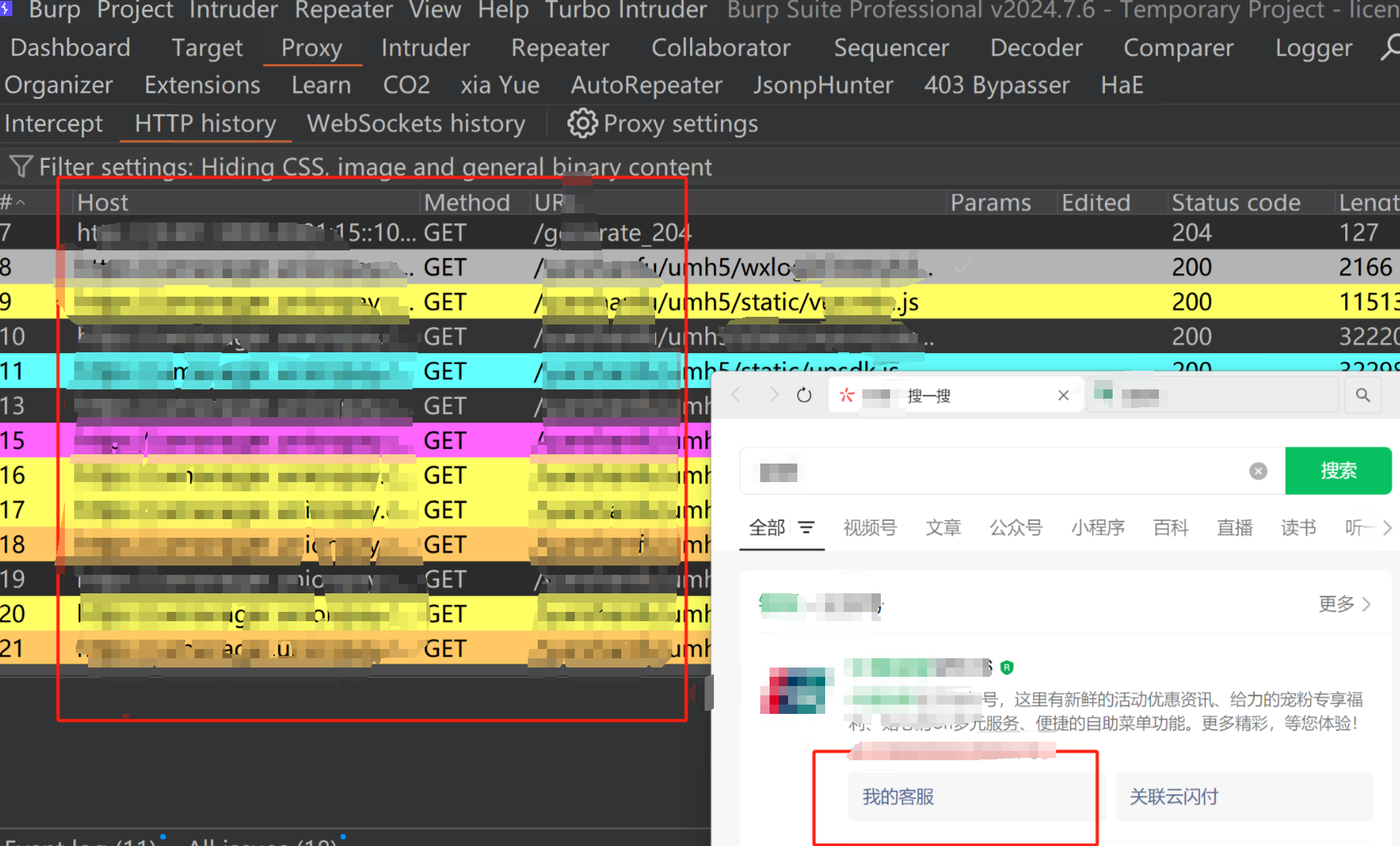Open the Turbo Intruder menu
Image resolution: width=1400 pixels, height=846 pixels.
(626, 10)
